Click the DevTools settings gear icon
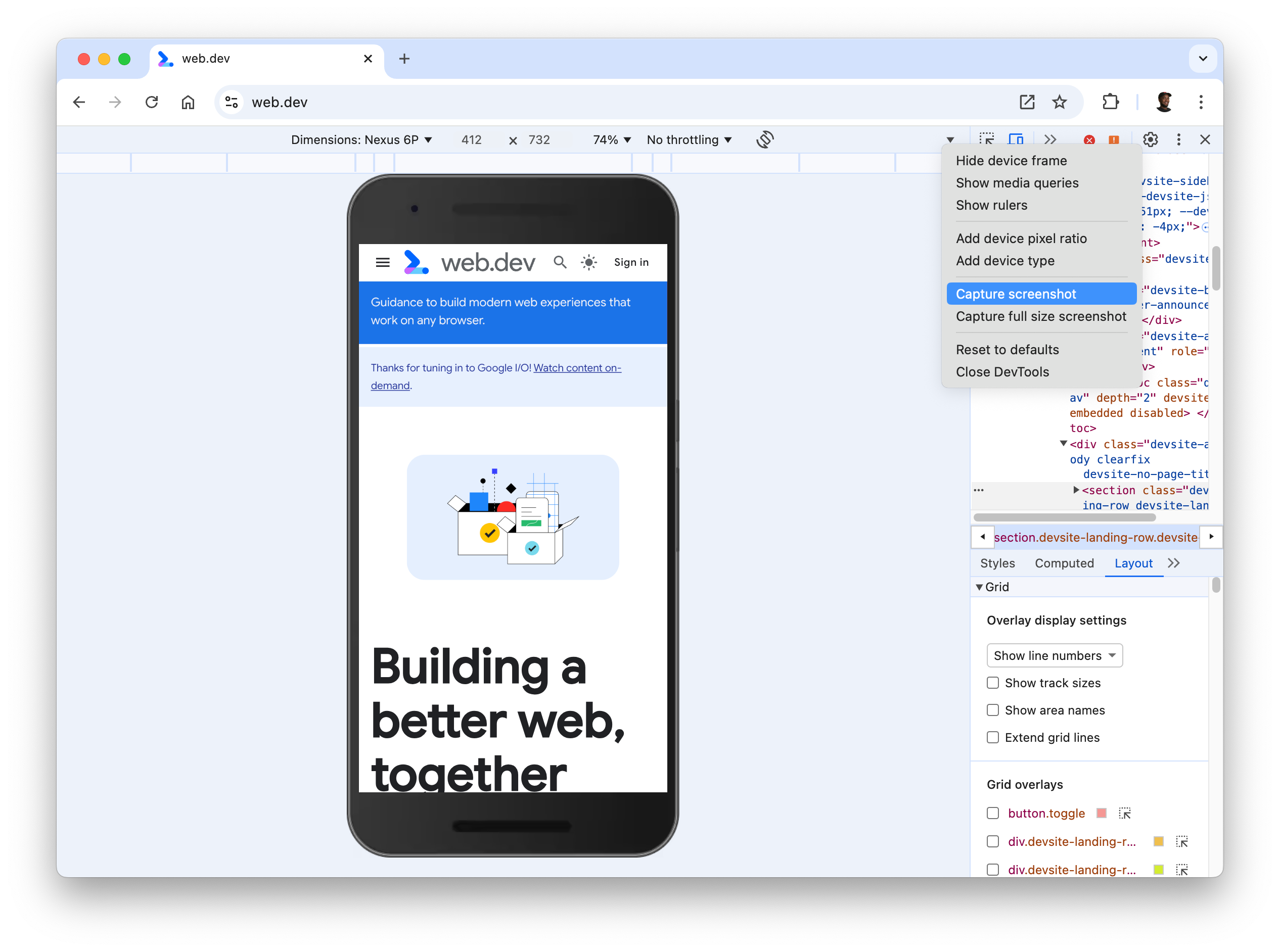Screen dimensions: 1280x952 [1151, 140]
